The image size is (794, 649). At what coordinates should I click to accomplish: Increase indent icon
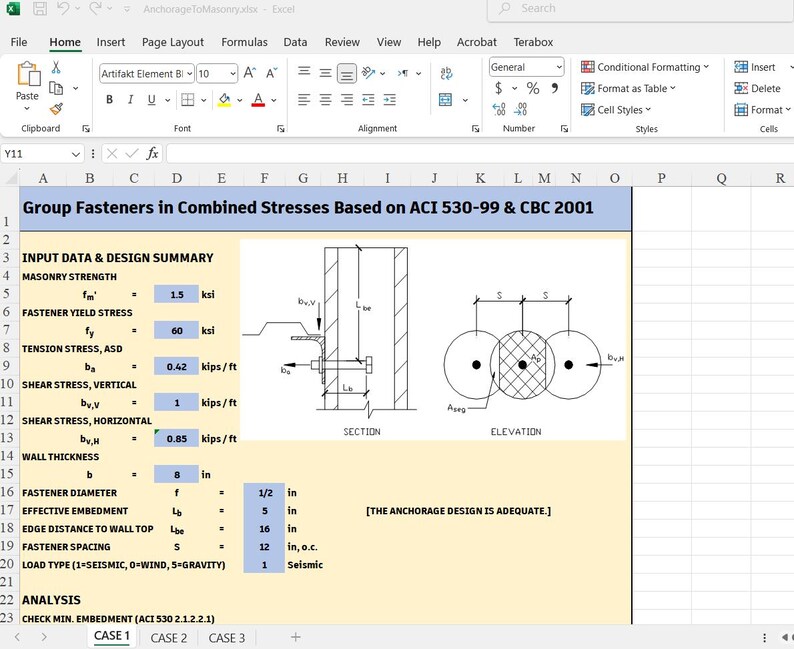pos(389,100)
